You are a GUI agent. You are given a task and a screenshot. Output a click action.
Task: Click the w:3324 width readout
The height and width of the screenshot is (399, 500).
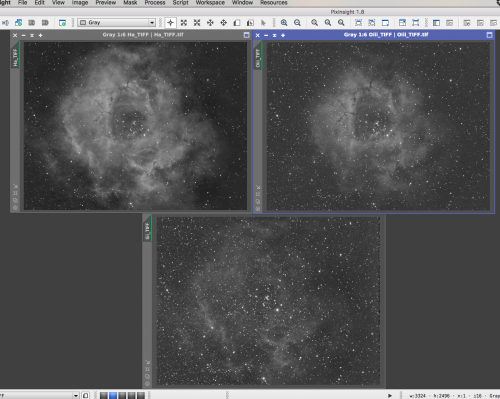click(418, 396)
